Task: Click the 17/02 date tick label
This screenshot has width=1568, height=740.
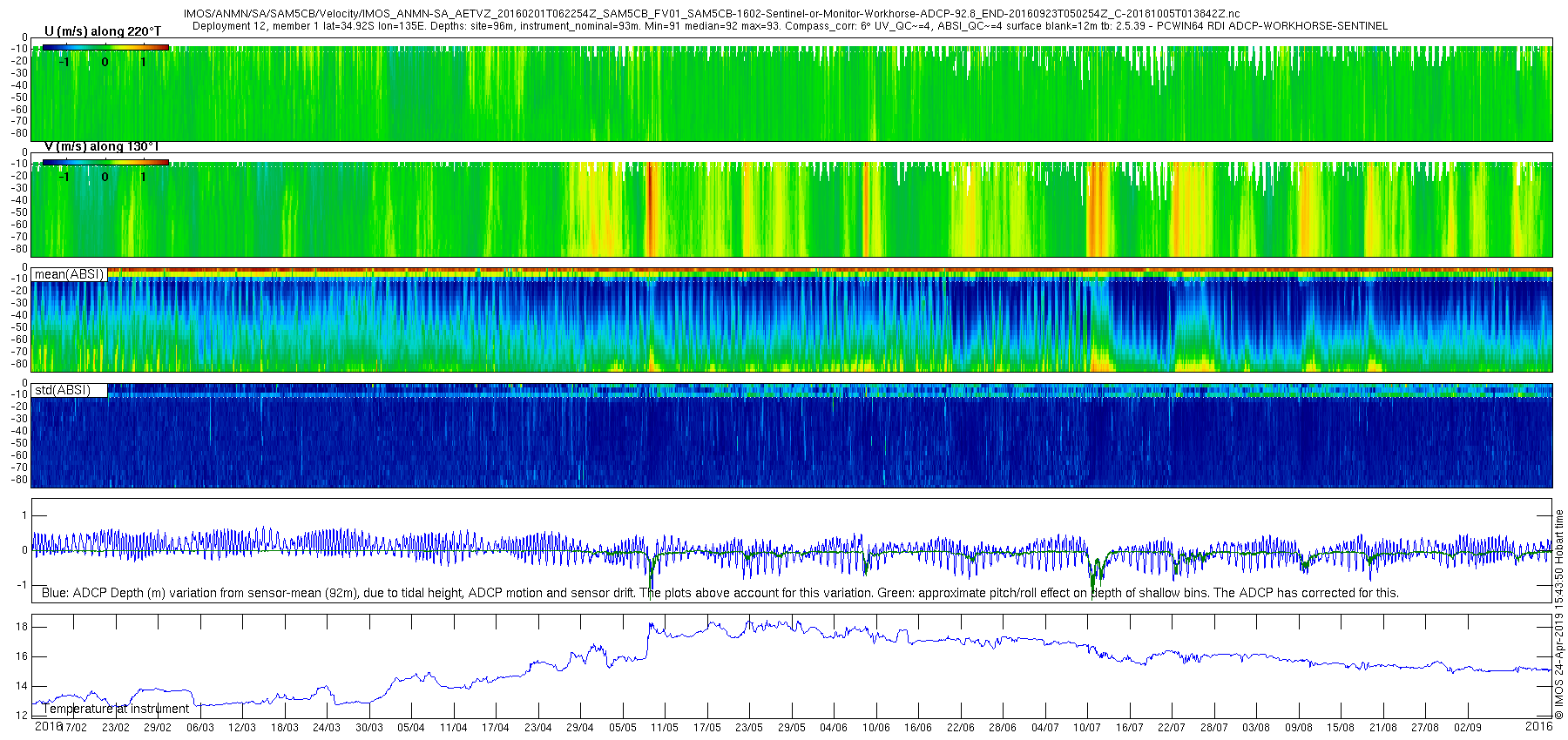Action: 73,728
